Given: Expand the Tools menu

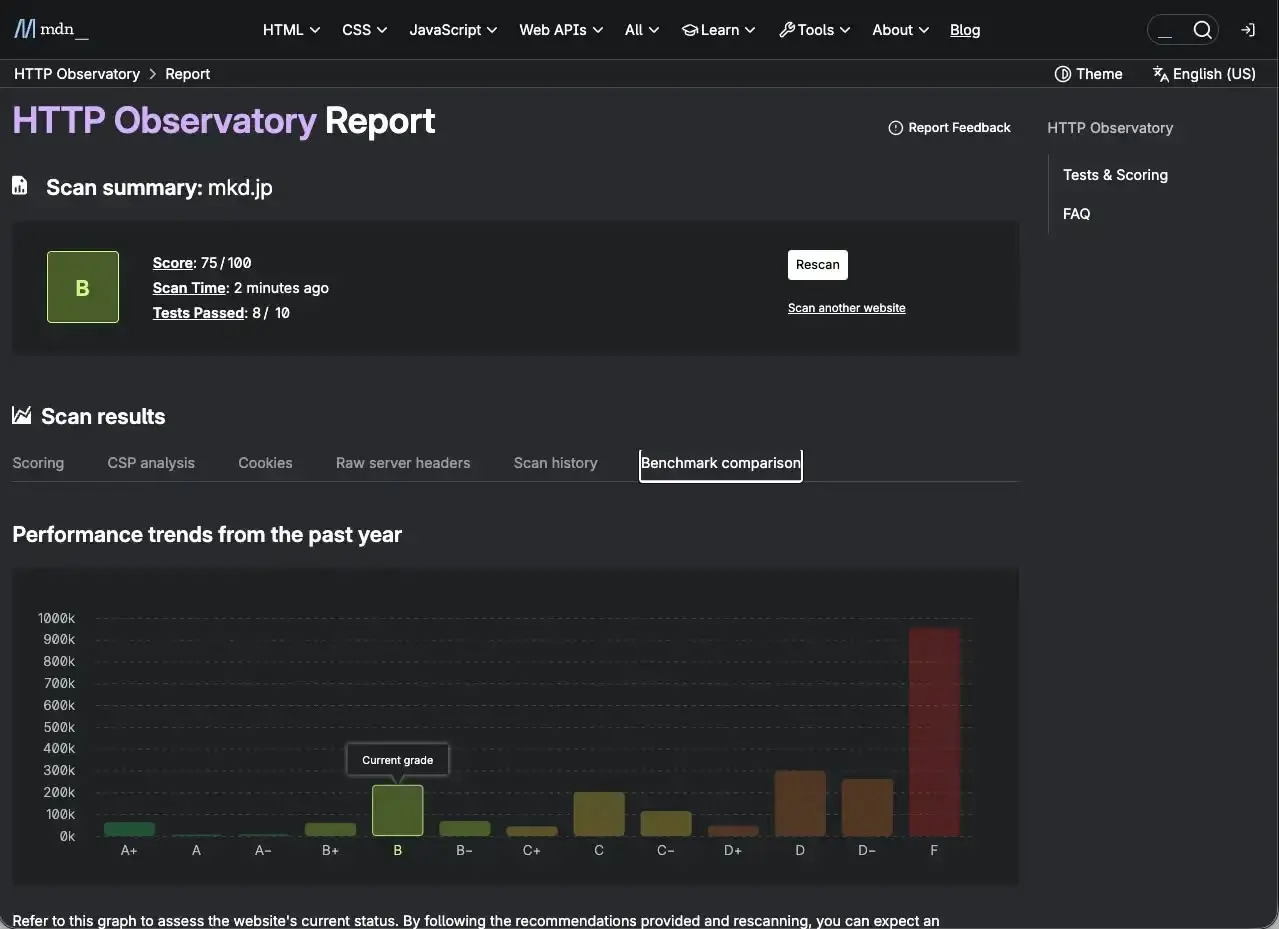Looking at the screenshot, I should (814, 30).
